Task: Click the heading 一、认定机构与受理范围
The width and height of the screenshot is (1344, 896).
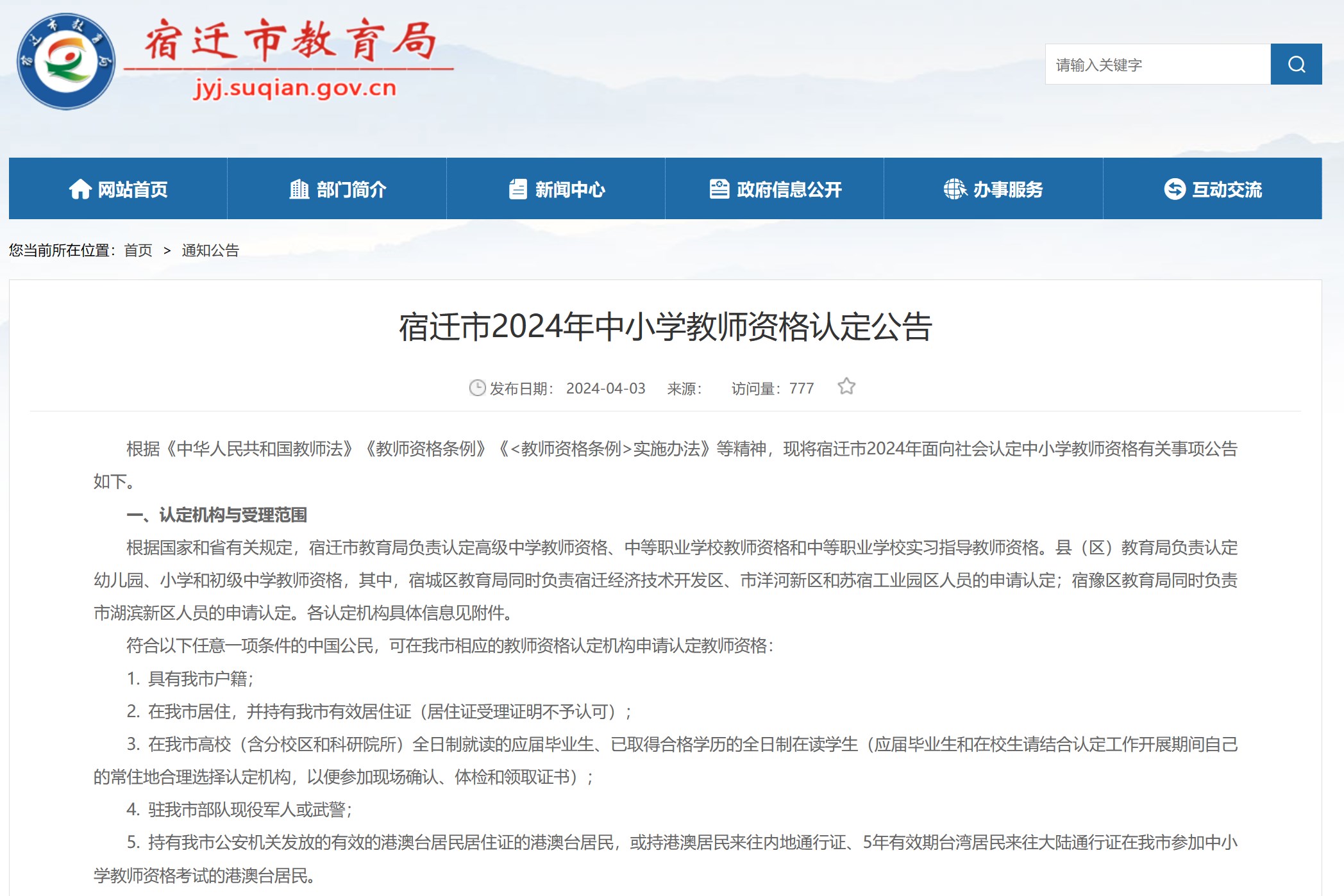Action: (217, 515)
